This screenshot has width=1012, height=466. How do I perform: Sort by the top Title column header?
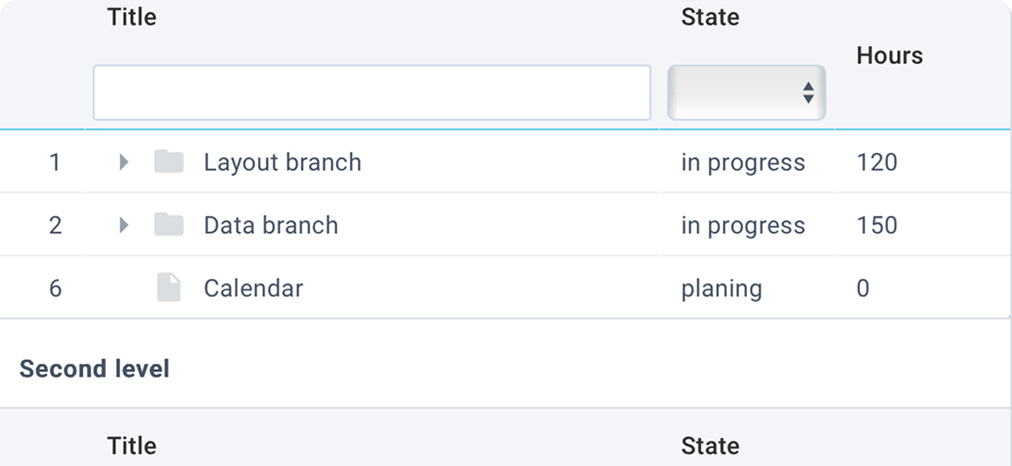click(132, 17)
